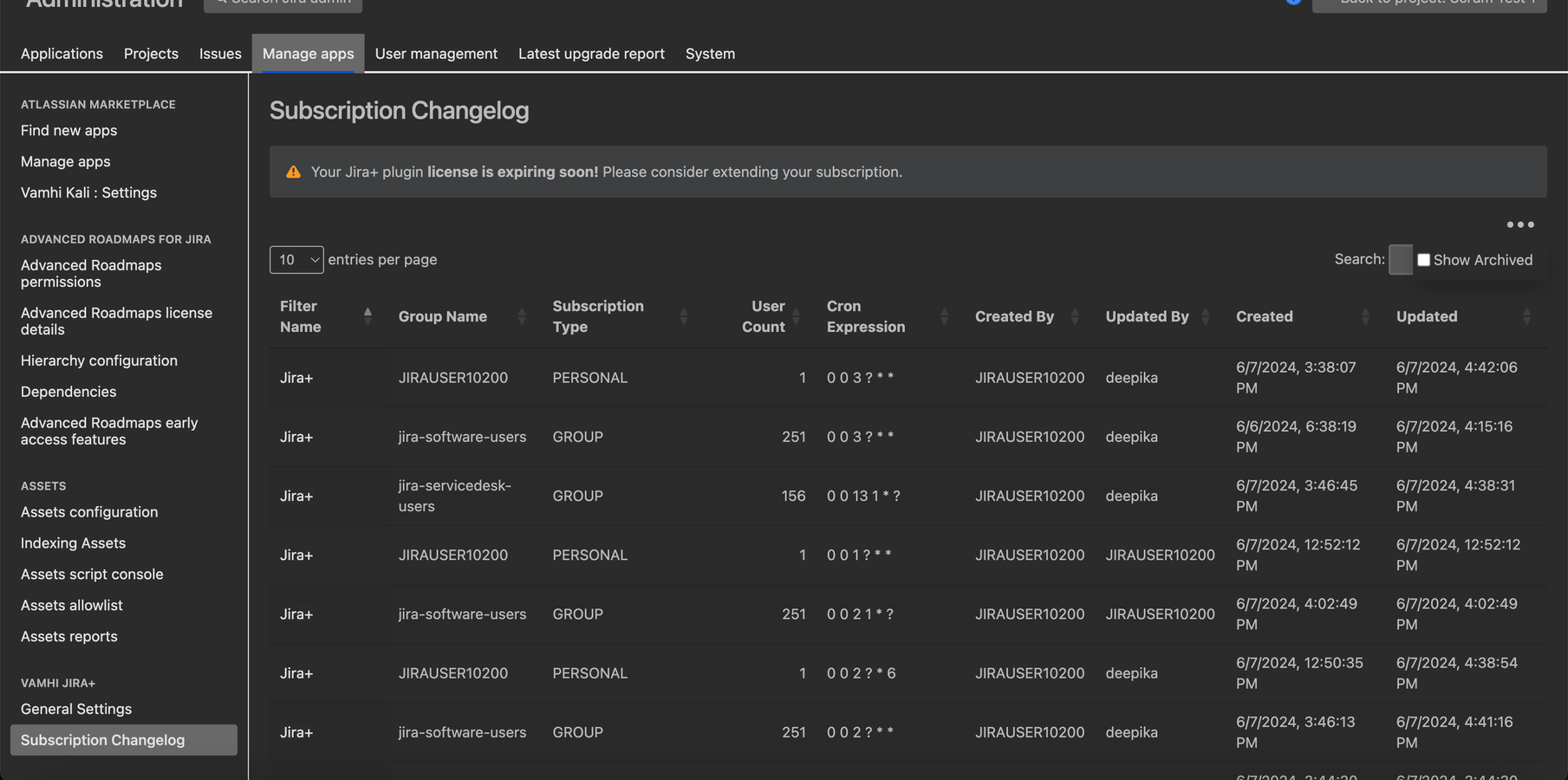Open General Settings under Vamhi Jira+
The image size is (1568, 780).
76,709
